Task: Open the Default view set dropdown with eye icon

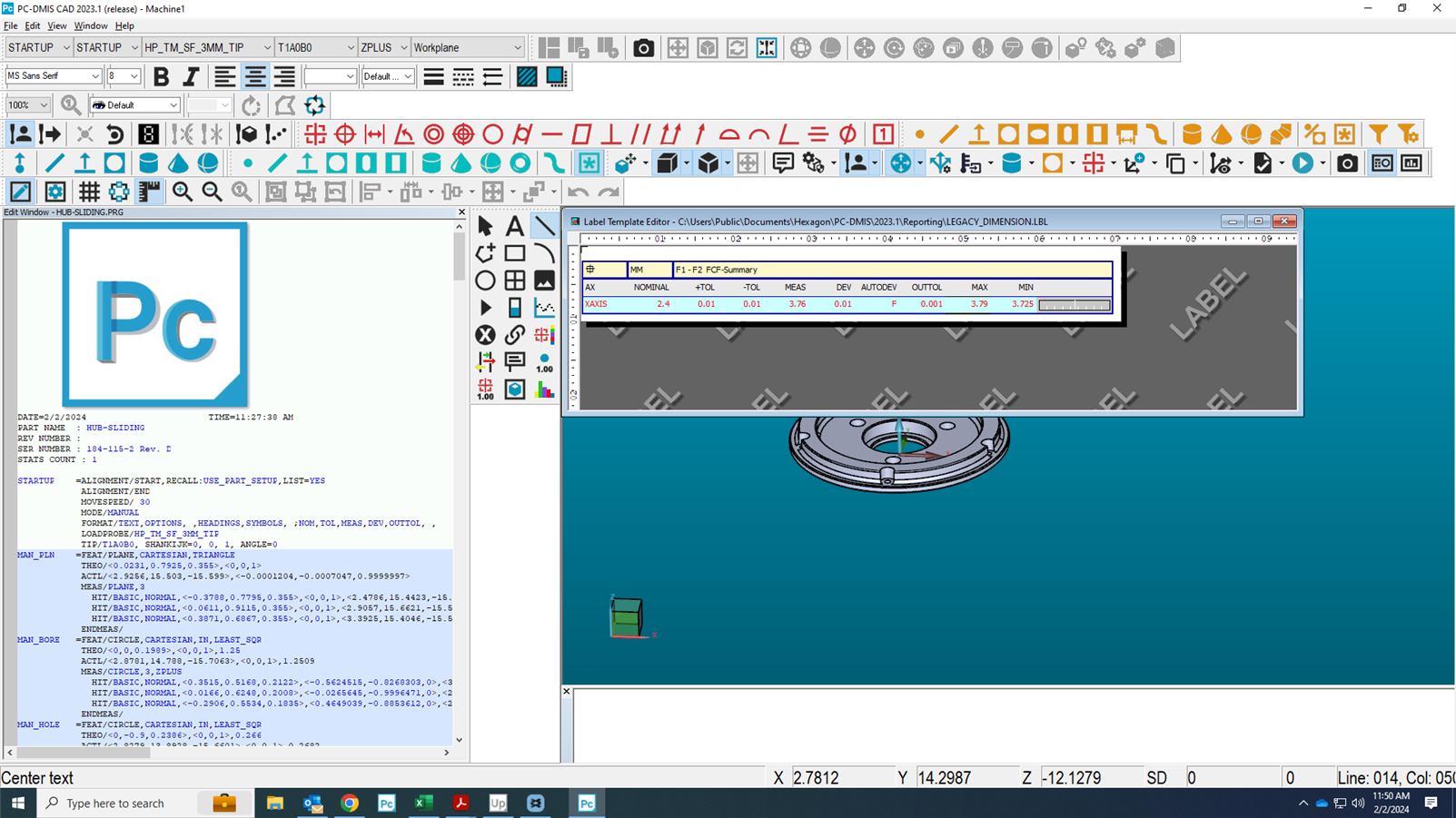Action: tap(134, 105)
